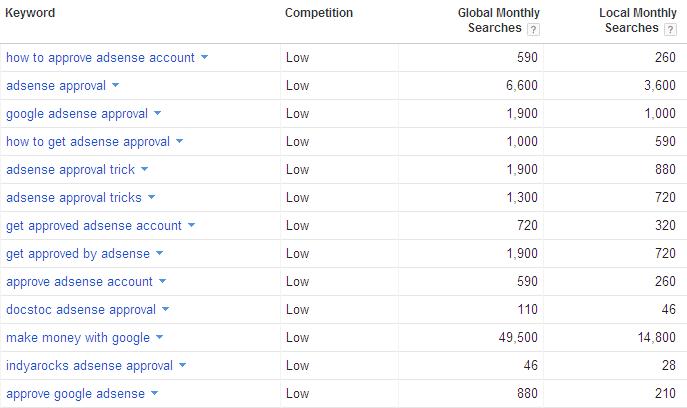Image resolution: width=687 pixels, height=408 pixels.
Task: Expand arrow beside make money with google
Action: pos(159,337)
